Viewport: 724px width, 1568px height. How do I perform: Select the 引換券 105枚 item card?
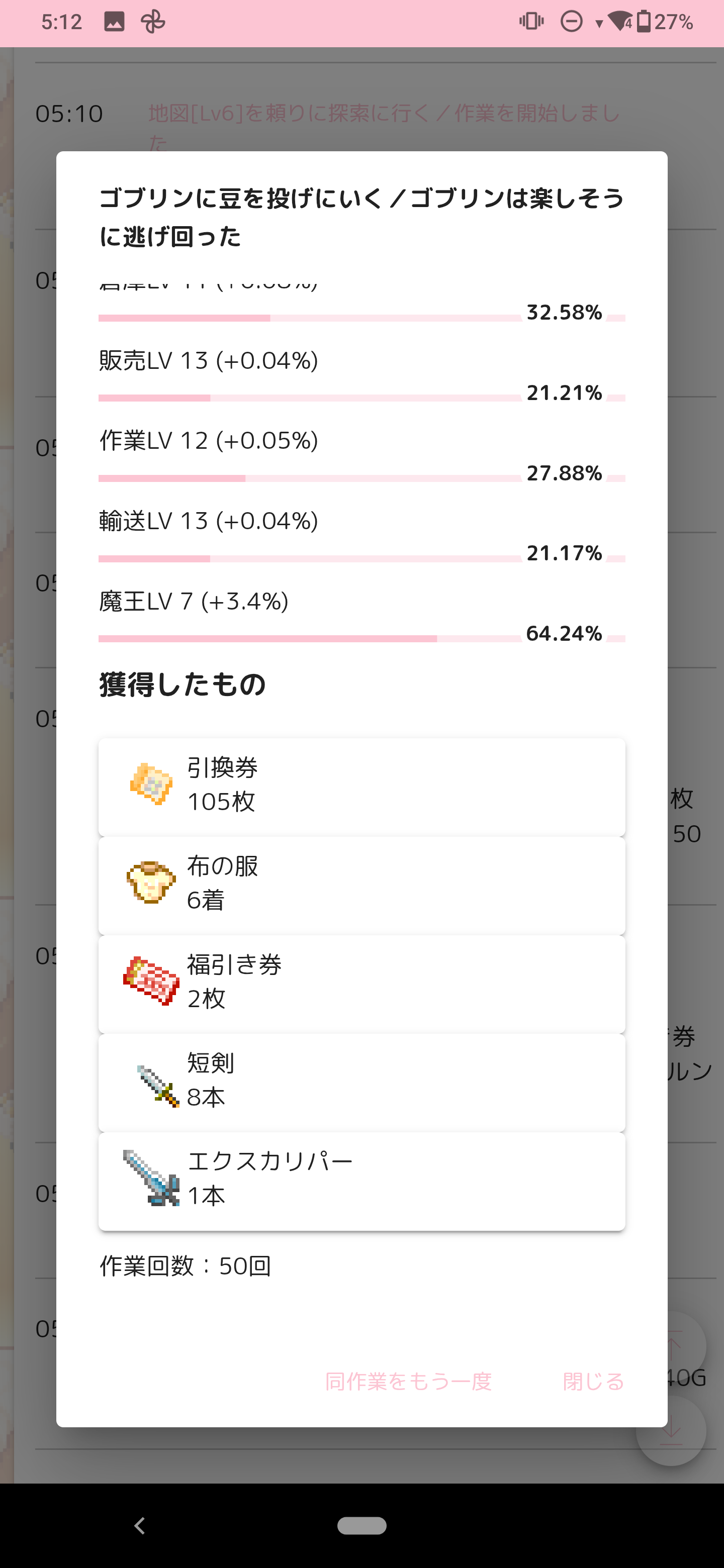pos(361,787)
